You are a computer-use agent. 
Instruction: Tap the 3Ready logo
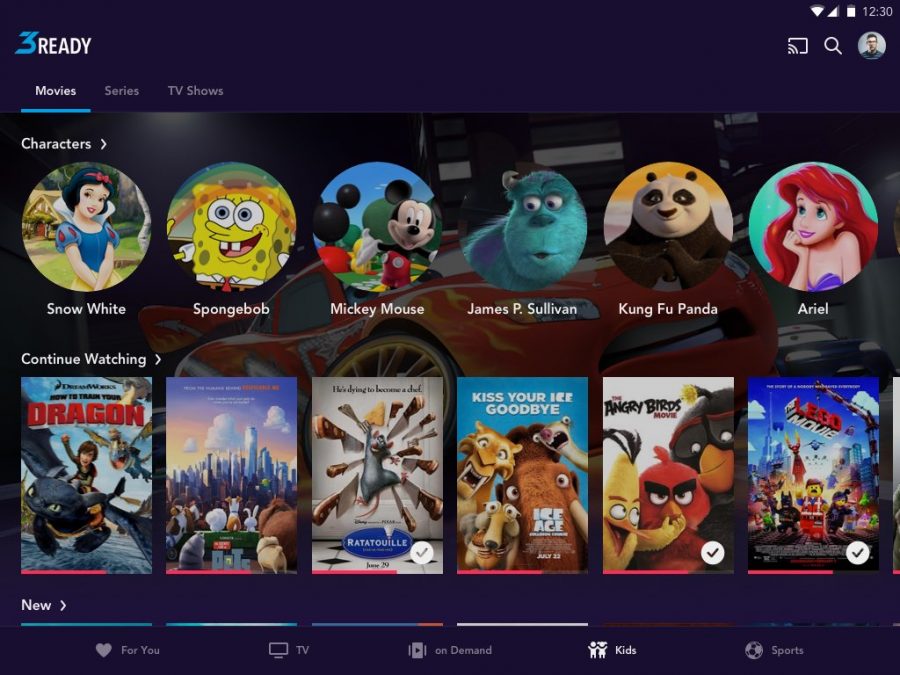tap(53, 44)
